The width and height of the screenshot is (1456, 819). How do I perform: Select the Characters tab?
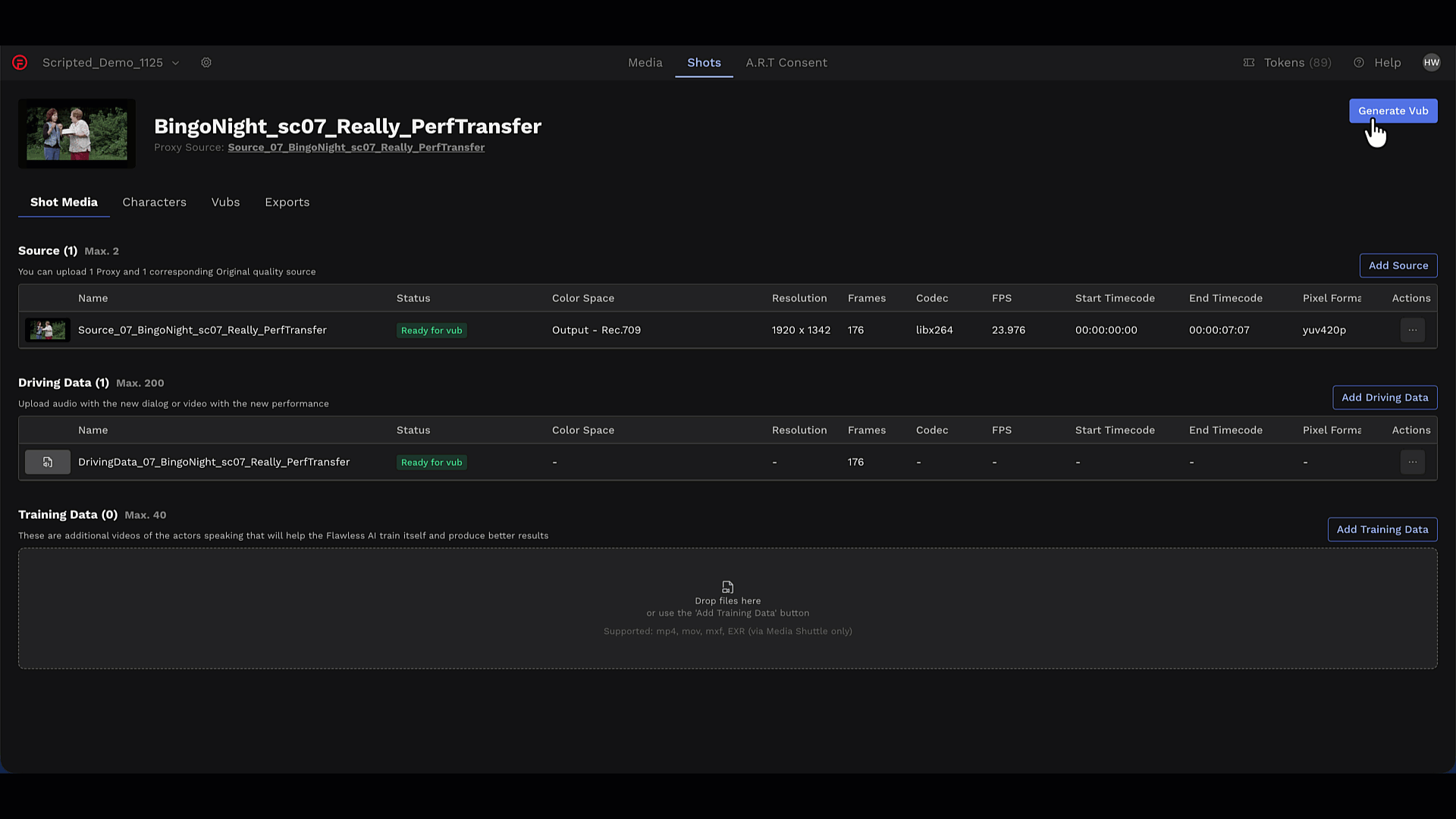154,202
